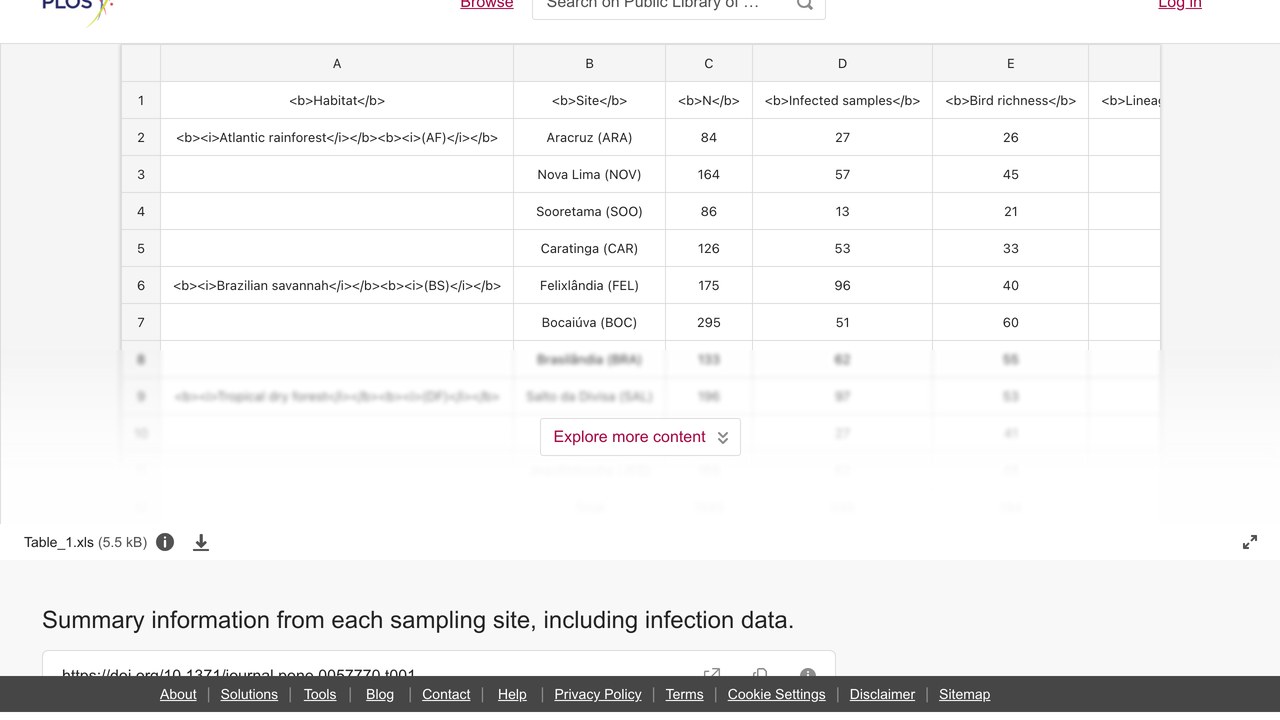View the Privacy Policy link
The image size is (1280, 720).
(598, 694)
